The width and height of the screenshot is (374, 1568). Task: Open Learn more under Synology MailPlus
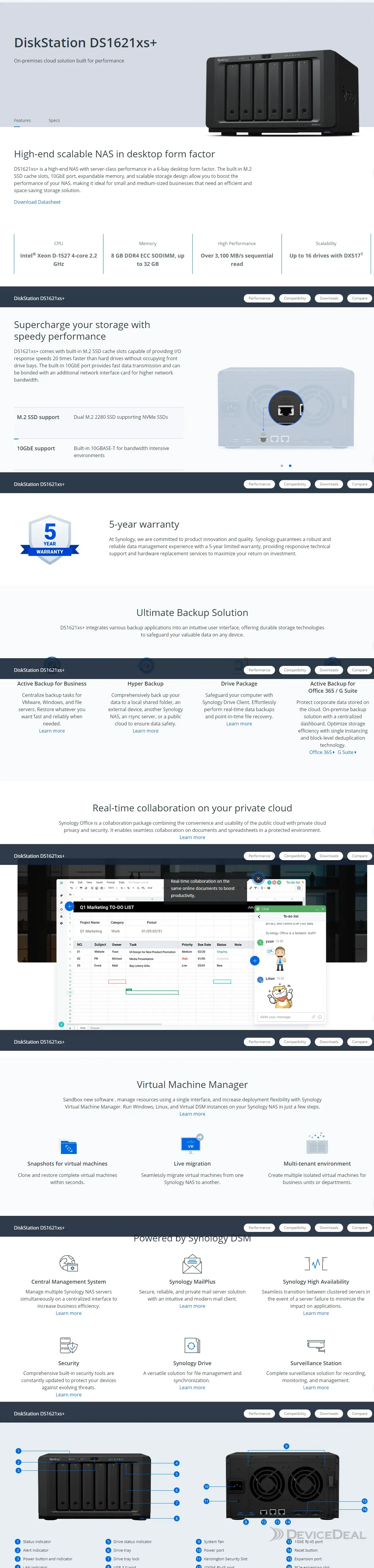pos(192,1306)
